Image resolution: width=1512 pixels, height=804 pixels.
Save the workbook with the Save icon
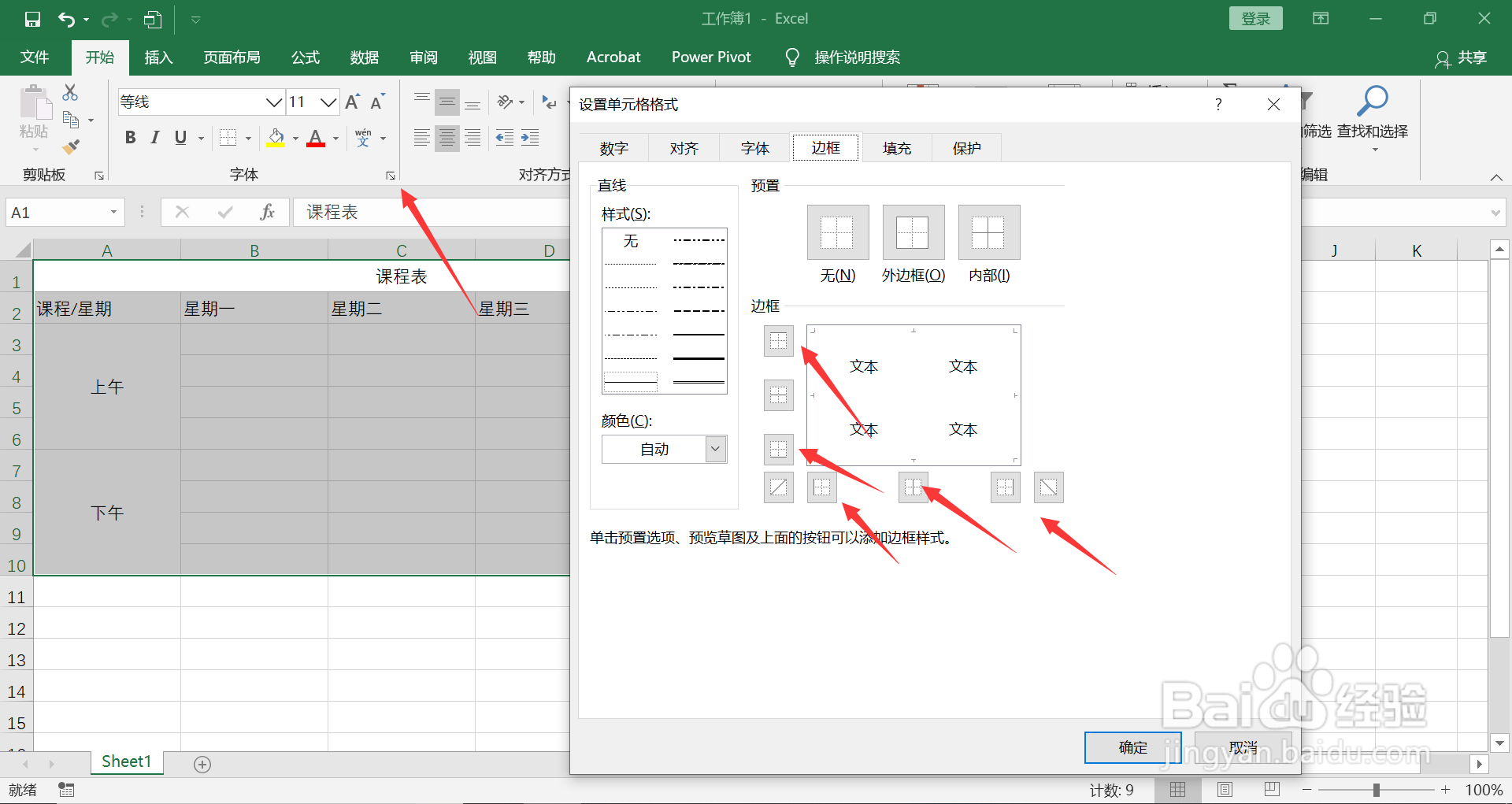pyautogui.click(x=32, y=19)
